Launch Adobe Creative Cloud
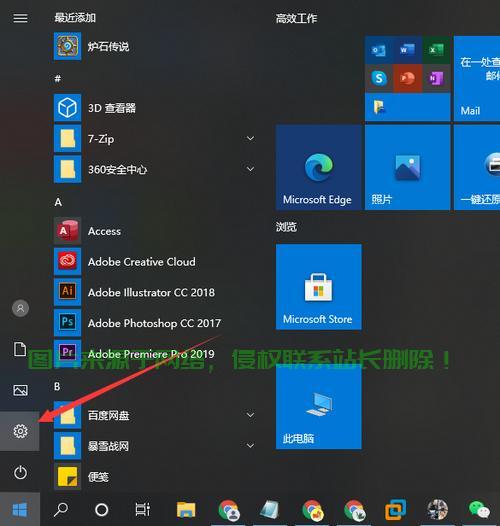Viewport: 500px width, 526px height. [154, 261]
